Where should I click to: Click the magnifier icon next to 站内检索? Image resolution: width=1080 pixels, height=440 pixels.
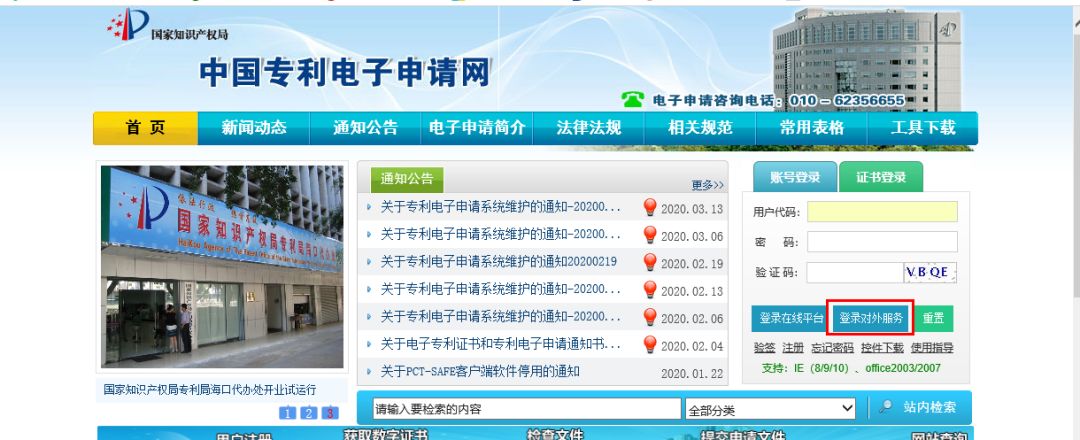(x=886, y=407)
